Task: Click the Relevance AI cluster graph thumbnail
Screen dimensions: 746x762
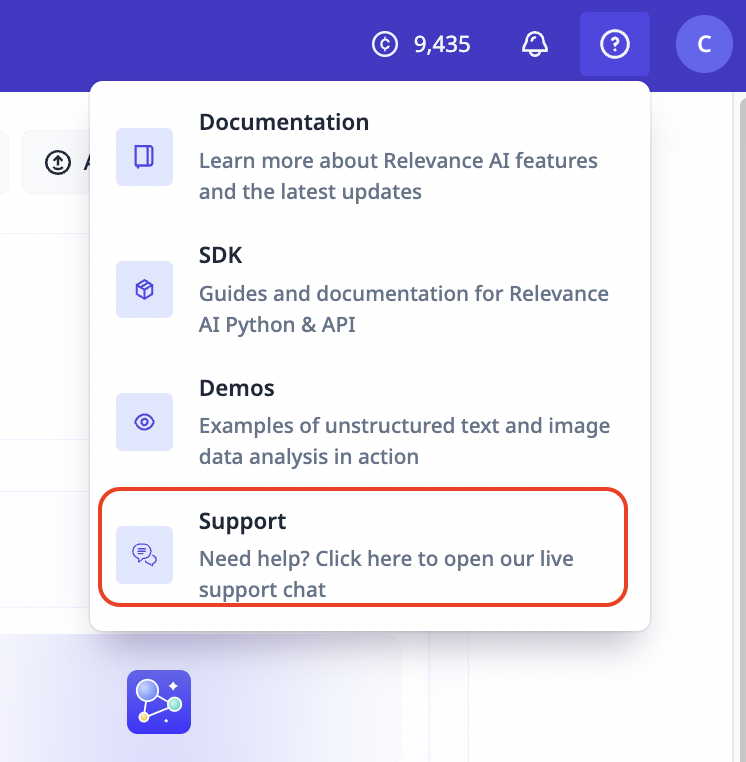Action: pos(159,702)
